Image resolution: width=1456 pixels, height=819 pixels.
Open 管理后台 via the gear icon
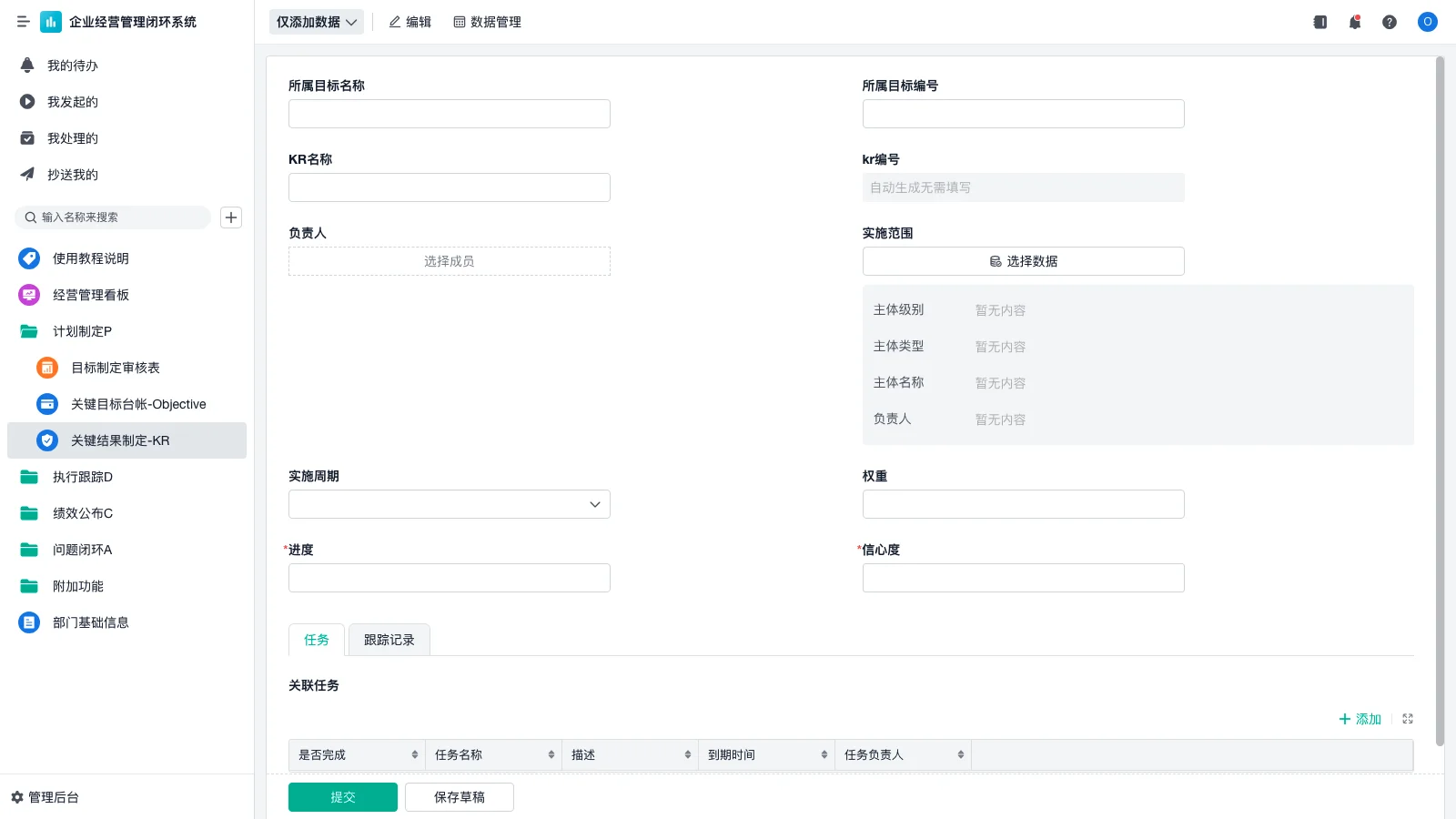point(43,797)
